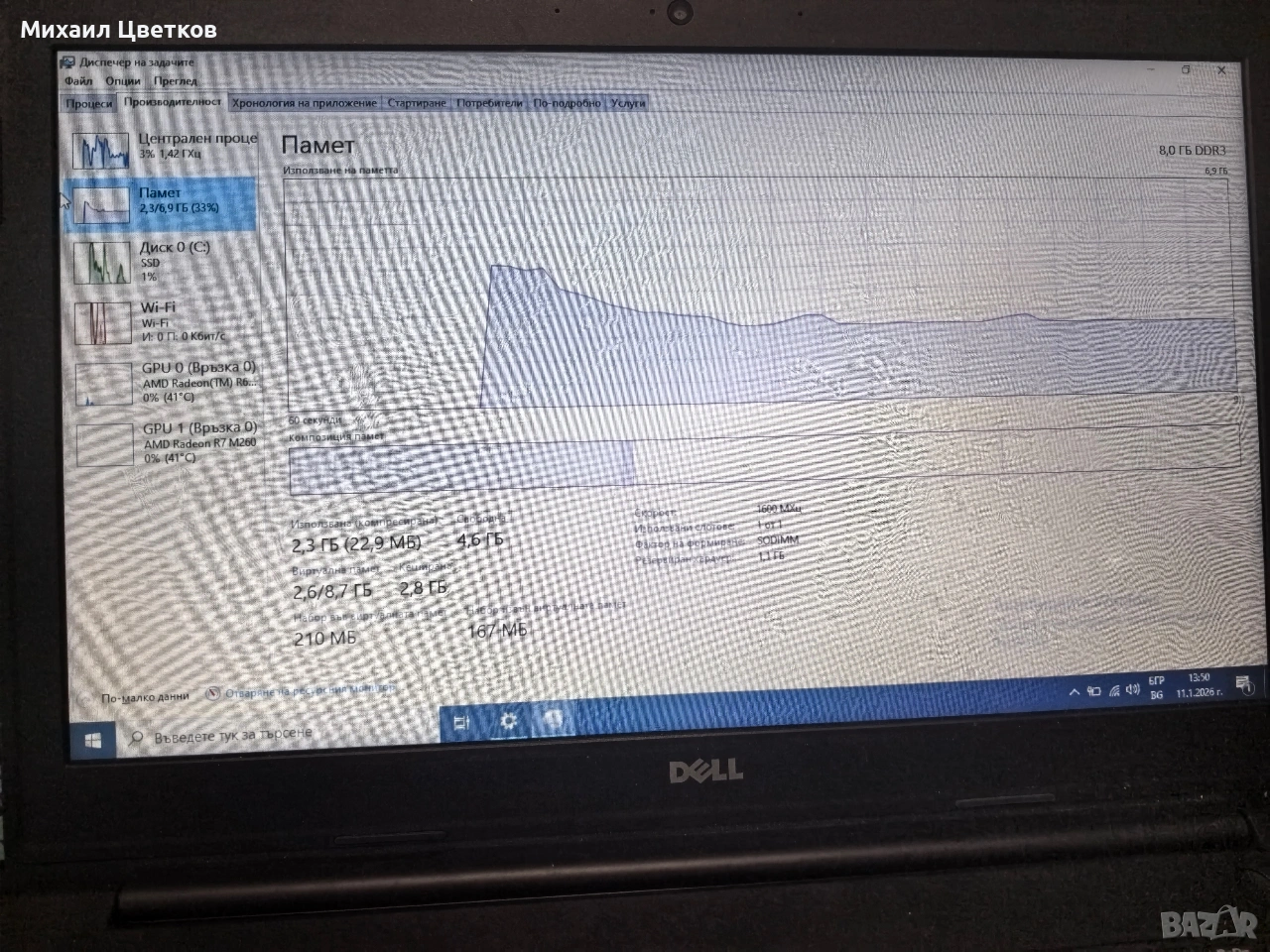Open Task View from the taskbar

(x=461, y=723)
